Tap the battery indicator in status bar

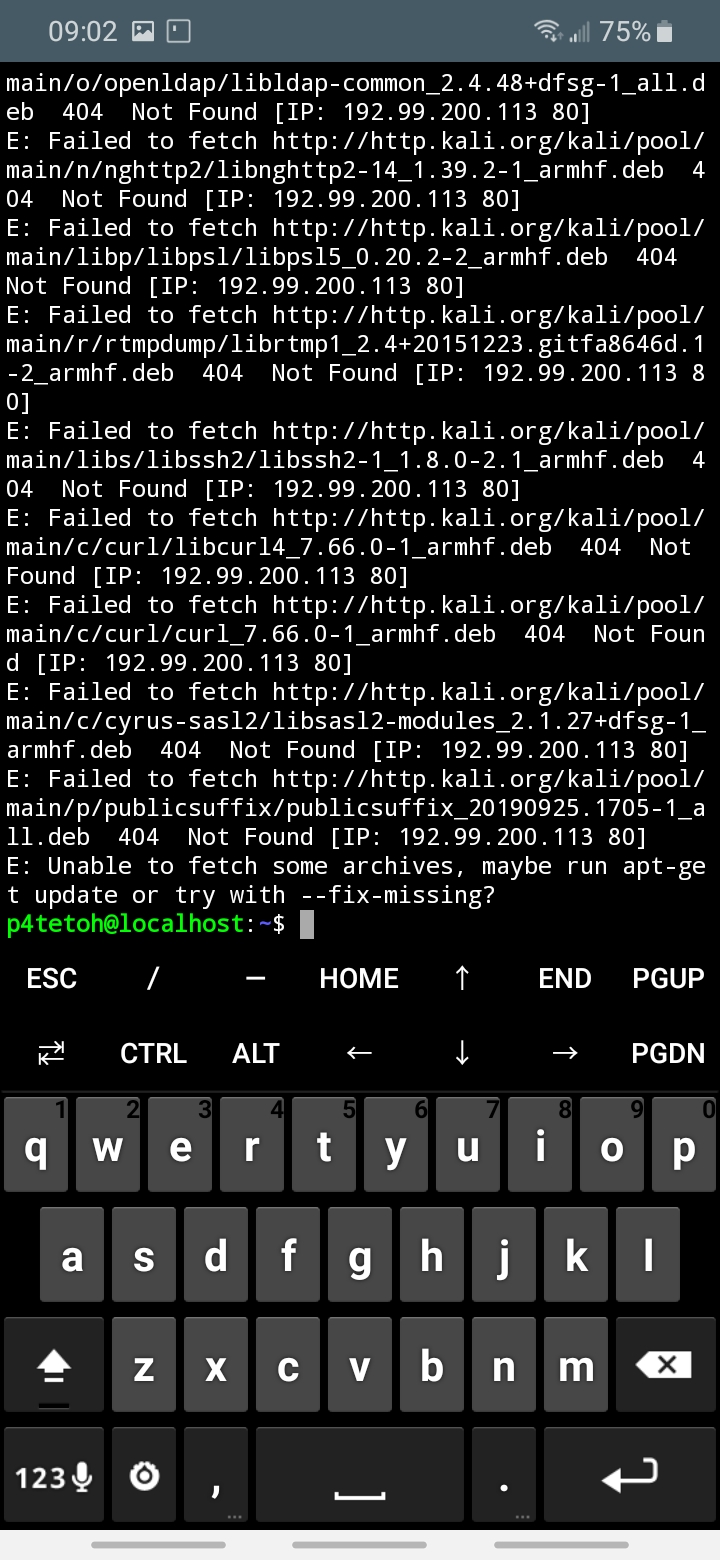665,32
